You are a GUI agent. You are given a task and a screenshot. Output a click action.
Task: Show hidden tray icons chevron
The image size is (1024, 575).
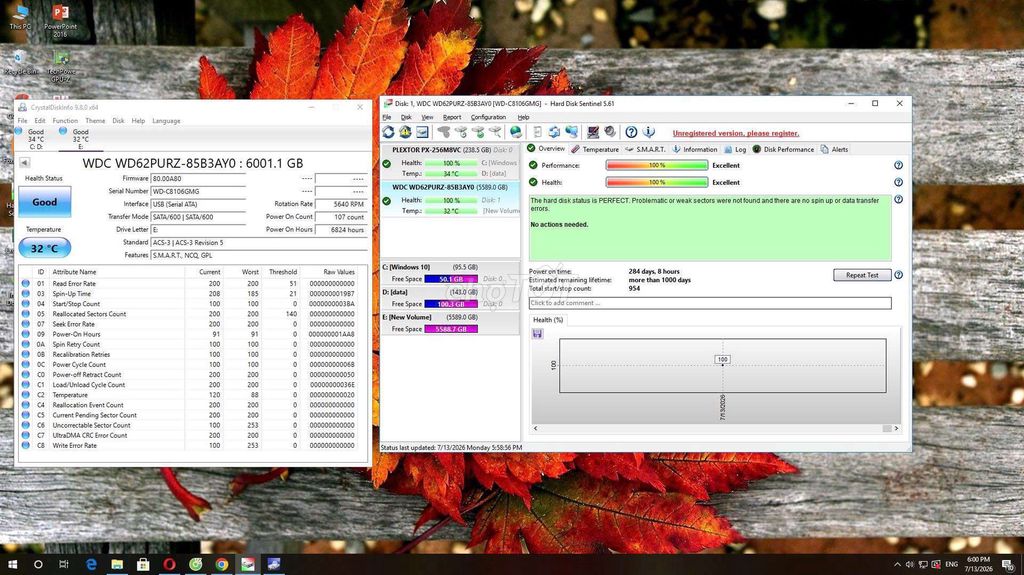[x=897, y=564]
